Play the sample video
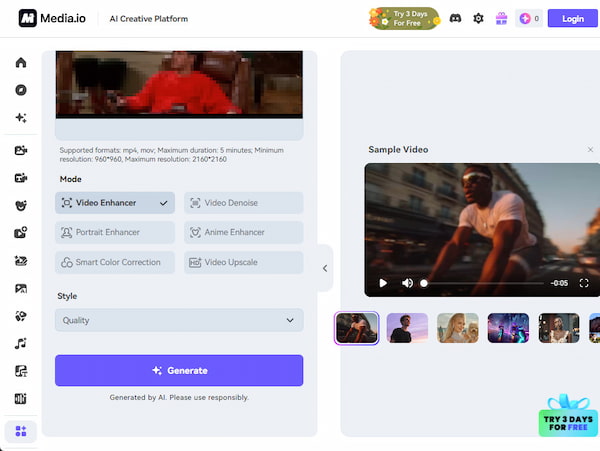 [x=383, y=283]
